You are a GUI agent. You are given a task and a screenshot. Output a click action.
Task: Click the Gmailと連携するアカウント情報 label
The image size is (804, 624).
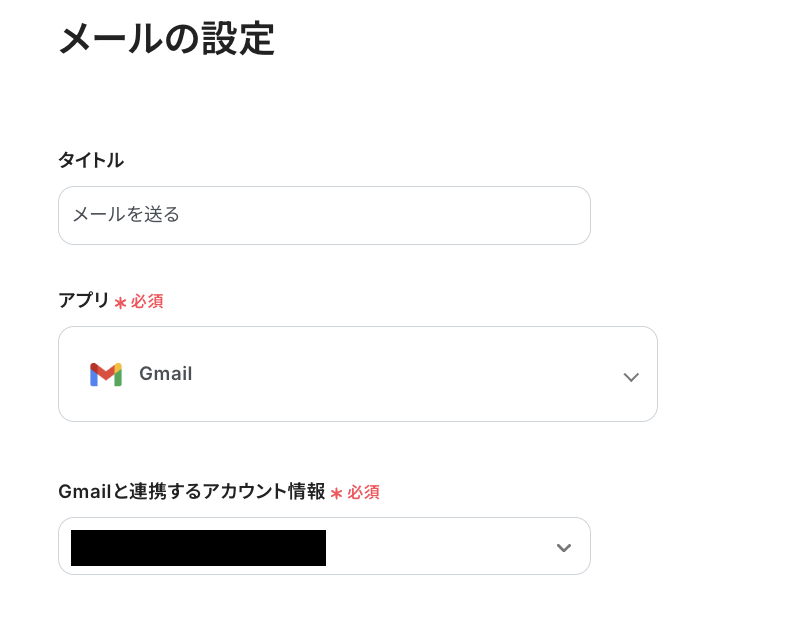point(192,491)
